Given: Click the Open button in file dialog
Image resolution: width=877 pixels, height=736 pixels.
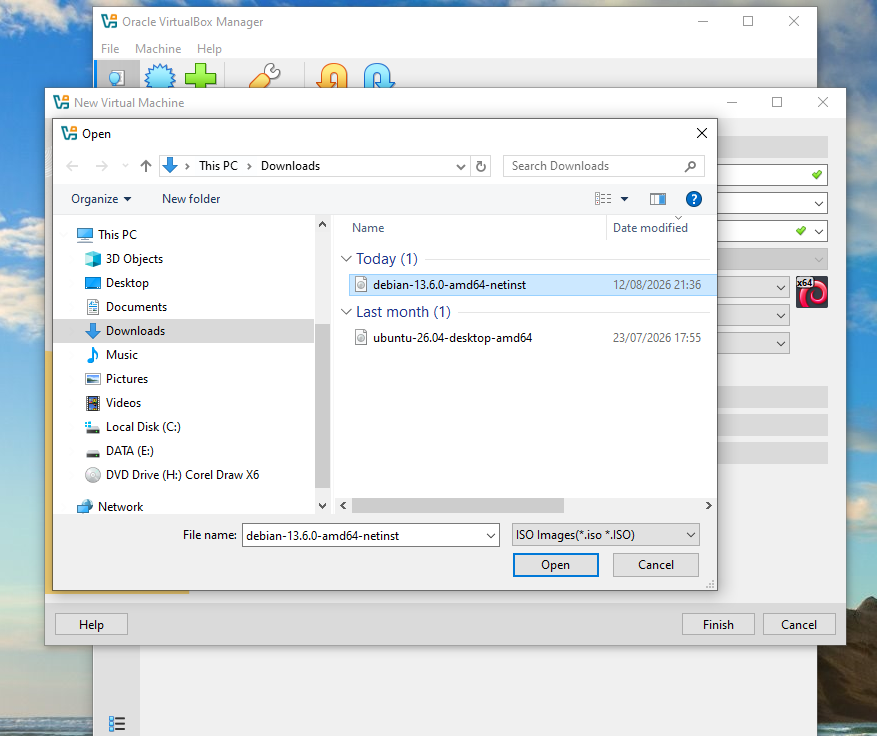Looking at the screenshot, I should pyautogui.click(x=555, y=565).
